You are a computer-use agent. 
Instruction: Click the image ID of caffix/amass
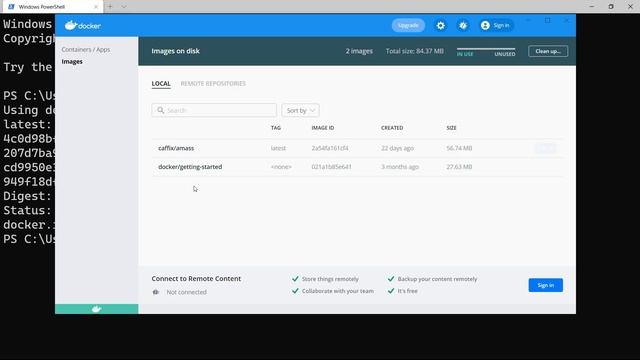coord(330,148)
